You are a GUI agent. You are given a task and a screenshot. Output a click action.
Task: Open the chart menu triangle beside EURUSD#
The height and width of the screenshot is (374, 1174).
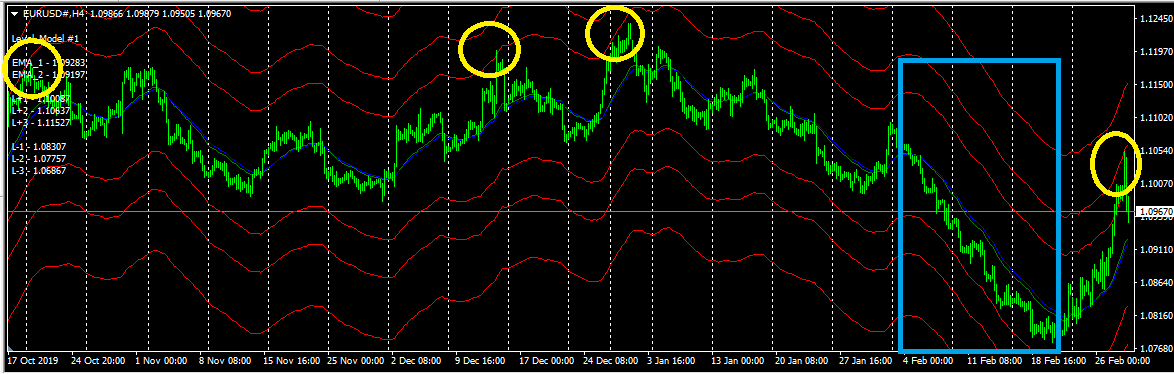(14, 13)
